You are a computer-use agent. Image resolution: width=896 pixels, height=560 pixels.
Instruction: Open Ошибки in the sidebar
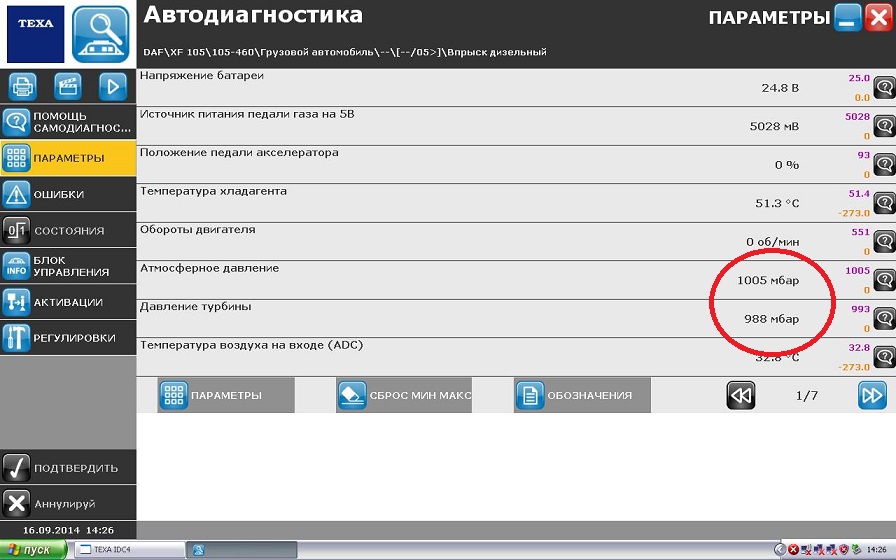point(68,194)
